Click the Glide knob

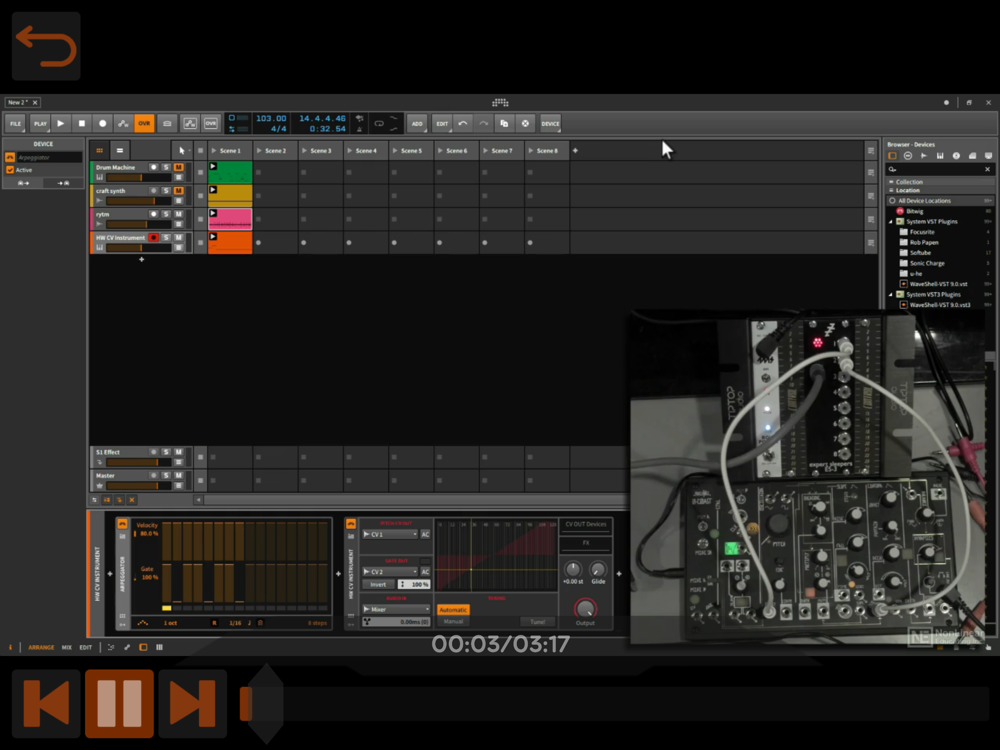[x=598, y=569]
